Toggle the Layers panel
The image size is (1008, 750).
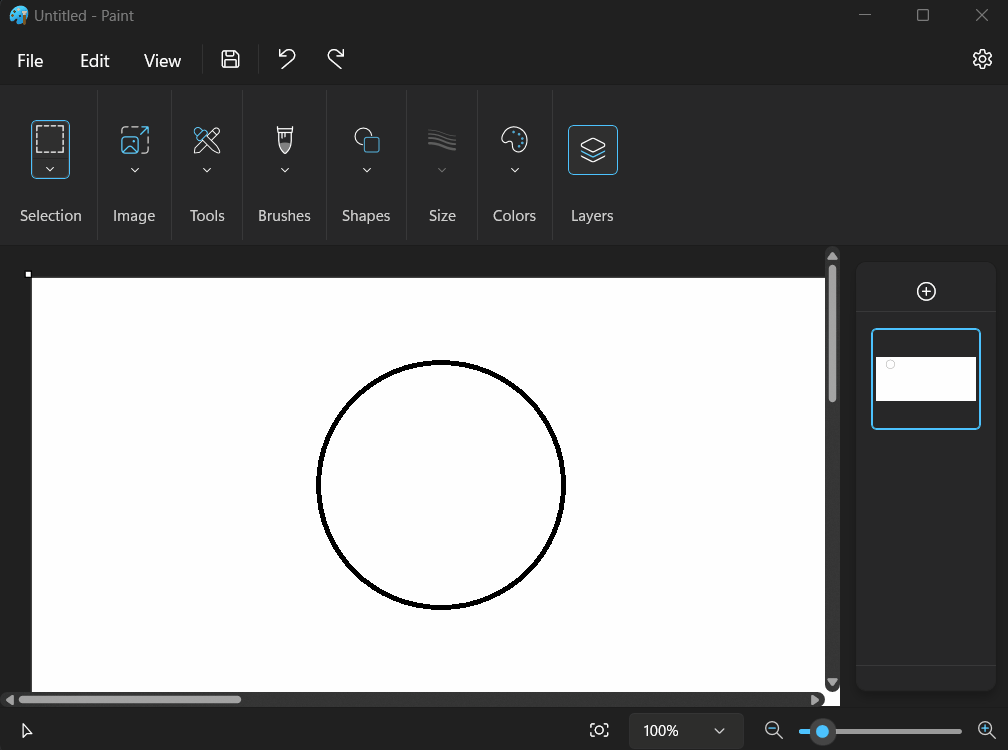(592, 149)
